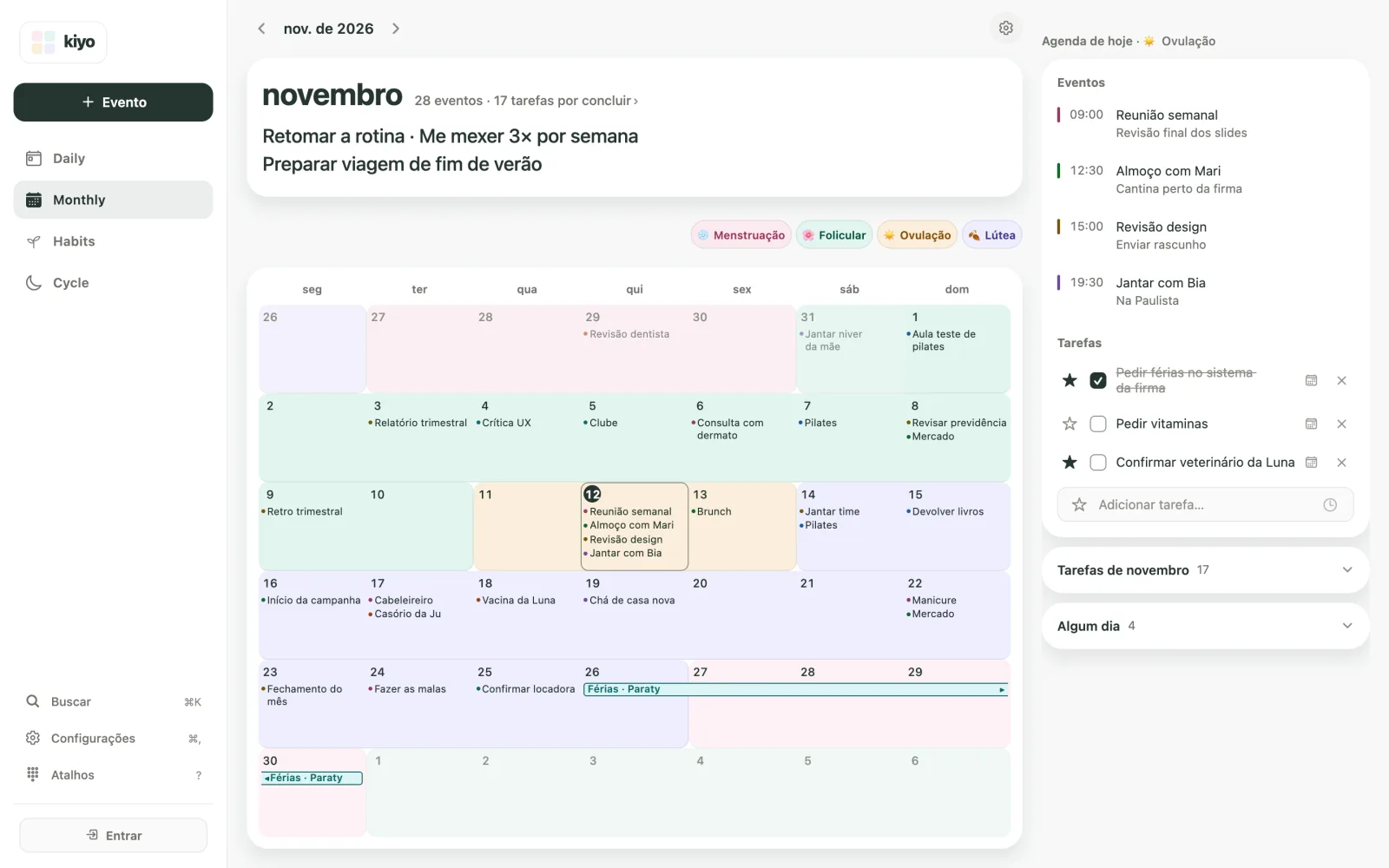Click the Buscar search icon

tap(33, 701)
